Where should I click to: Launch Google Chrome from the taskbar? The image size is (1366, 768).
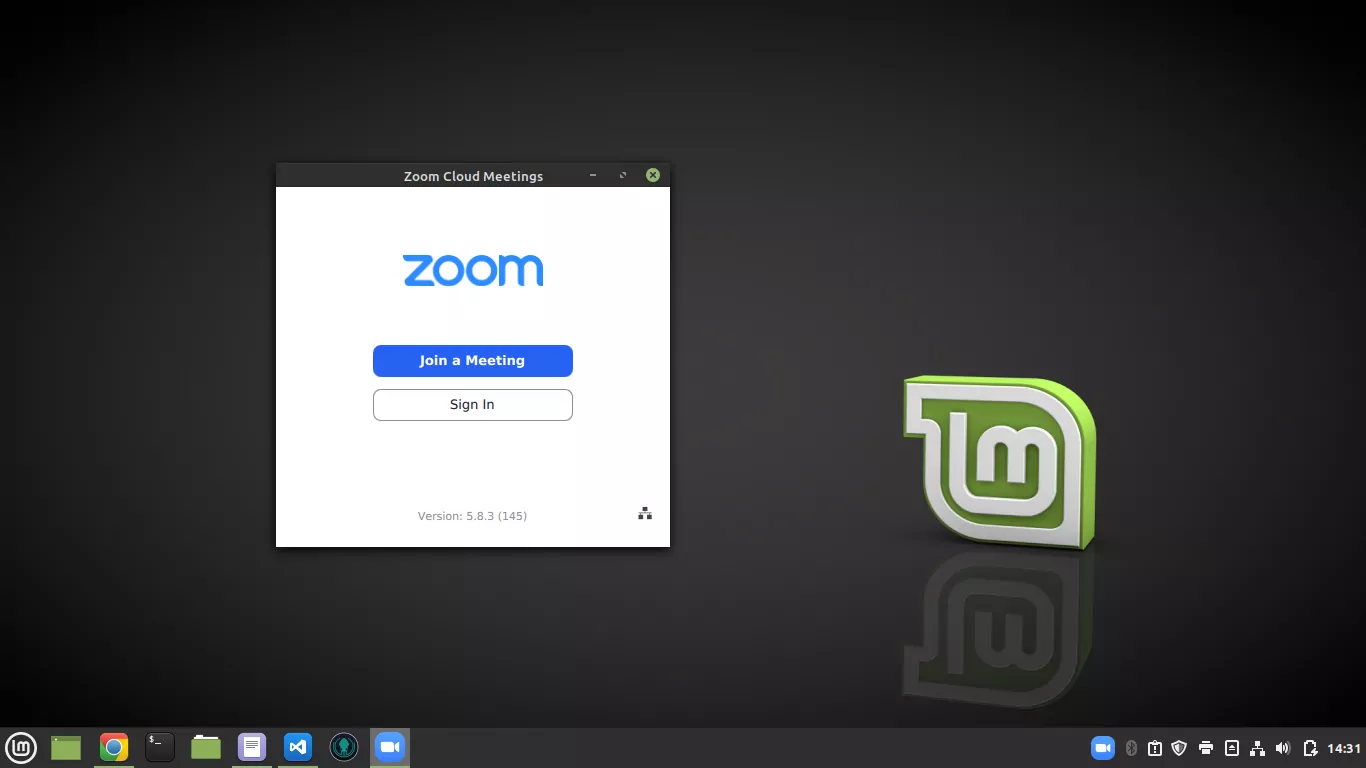tap(114, 747)
